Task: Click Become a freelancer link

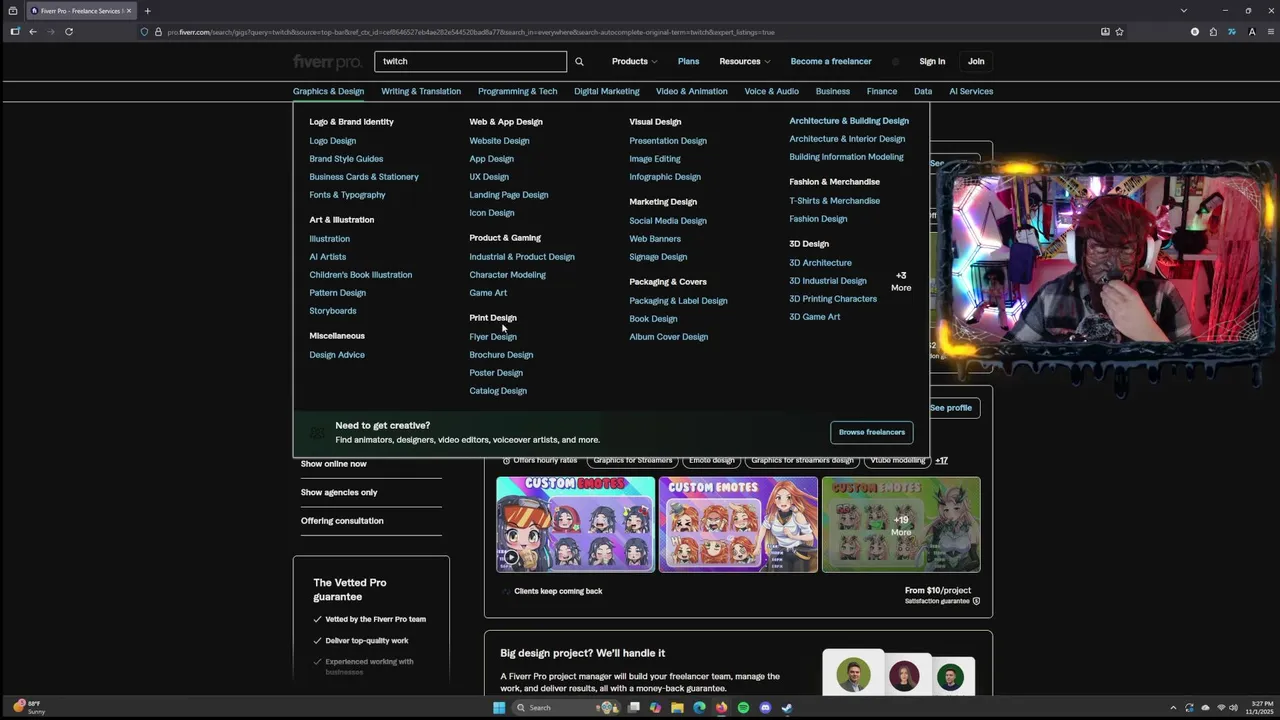Action: click(831, 62)
